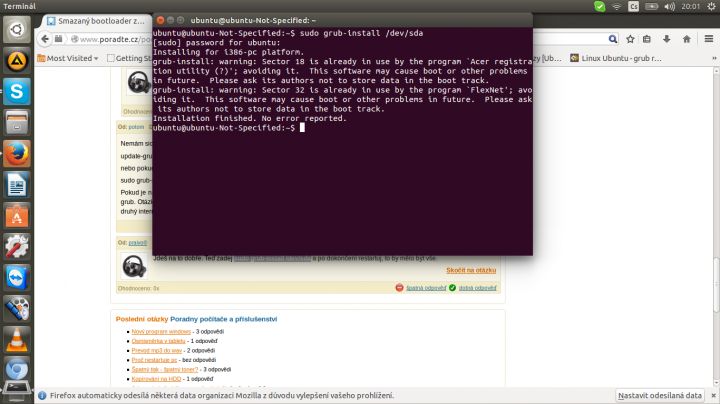Launch TeamViewer from the launcher
The height and width of the screenshot is (404, 720).
pos(17,278)
